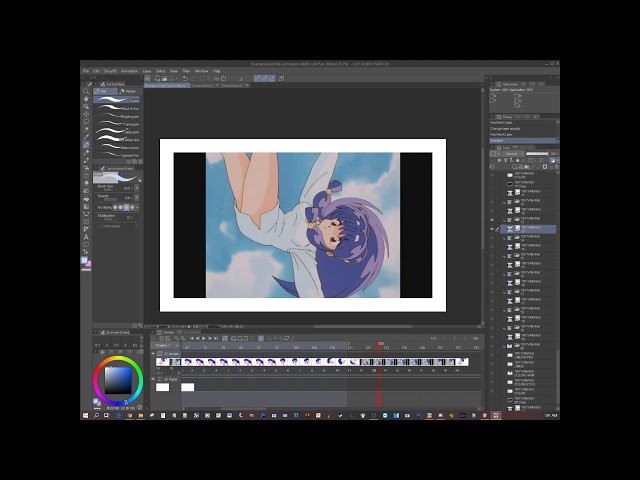This screenshot has width=640, height=480.
Task: Click the Open file icon in the command bar
Action: pos(164,78)
